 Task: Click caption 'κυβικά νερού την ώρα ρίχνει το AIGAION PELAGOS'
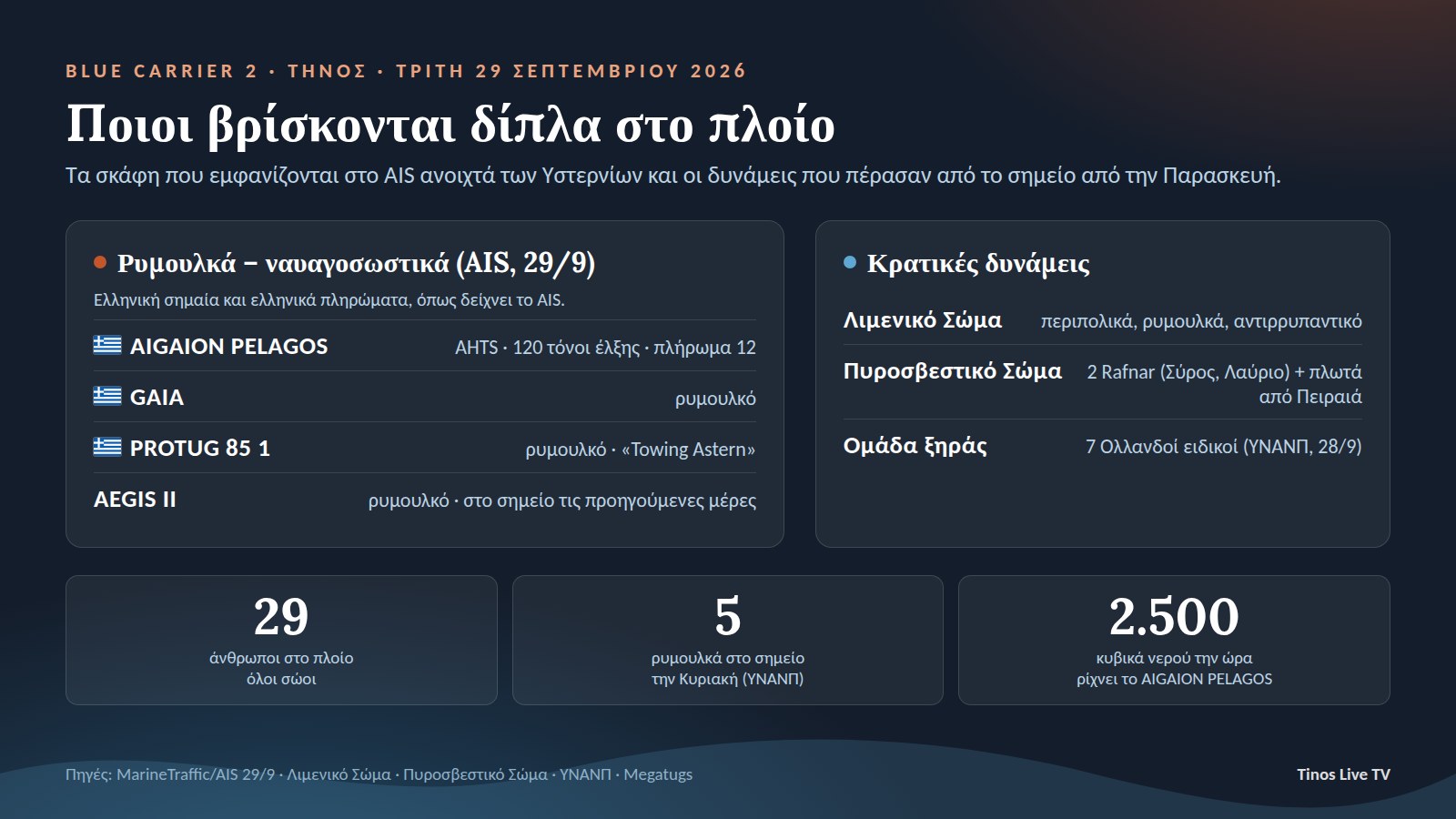tap(1174, 668)
